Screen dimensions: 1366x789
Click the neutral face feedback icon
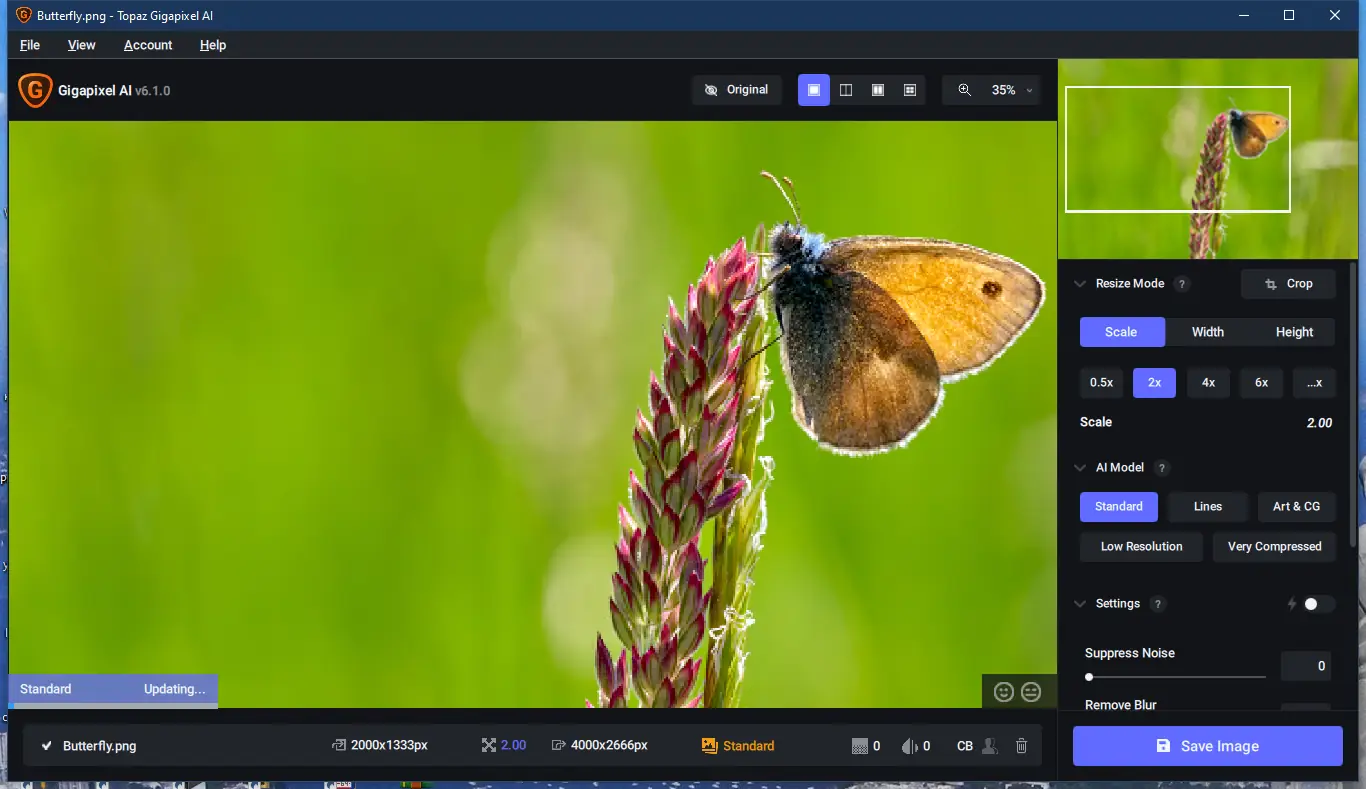point(1031,691)
